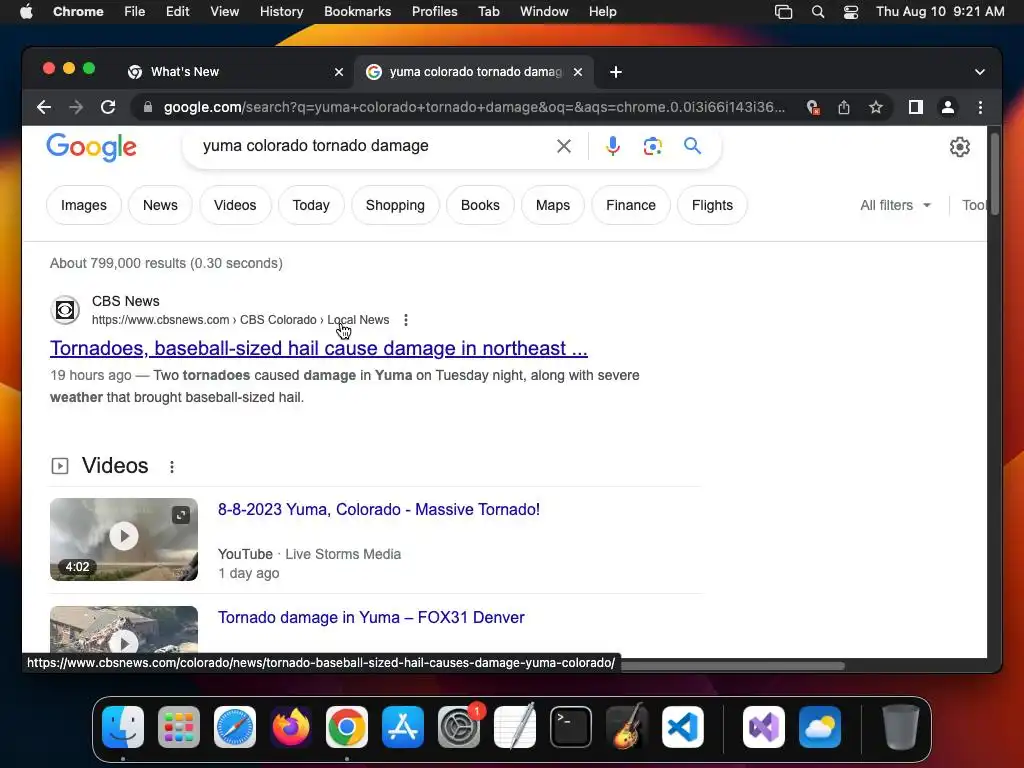Screen dimensions: 1024x768
Task: Open Tornado damage in Yuma FOX31 Denver link
Action: pos(371,617)
